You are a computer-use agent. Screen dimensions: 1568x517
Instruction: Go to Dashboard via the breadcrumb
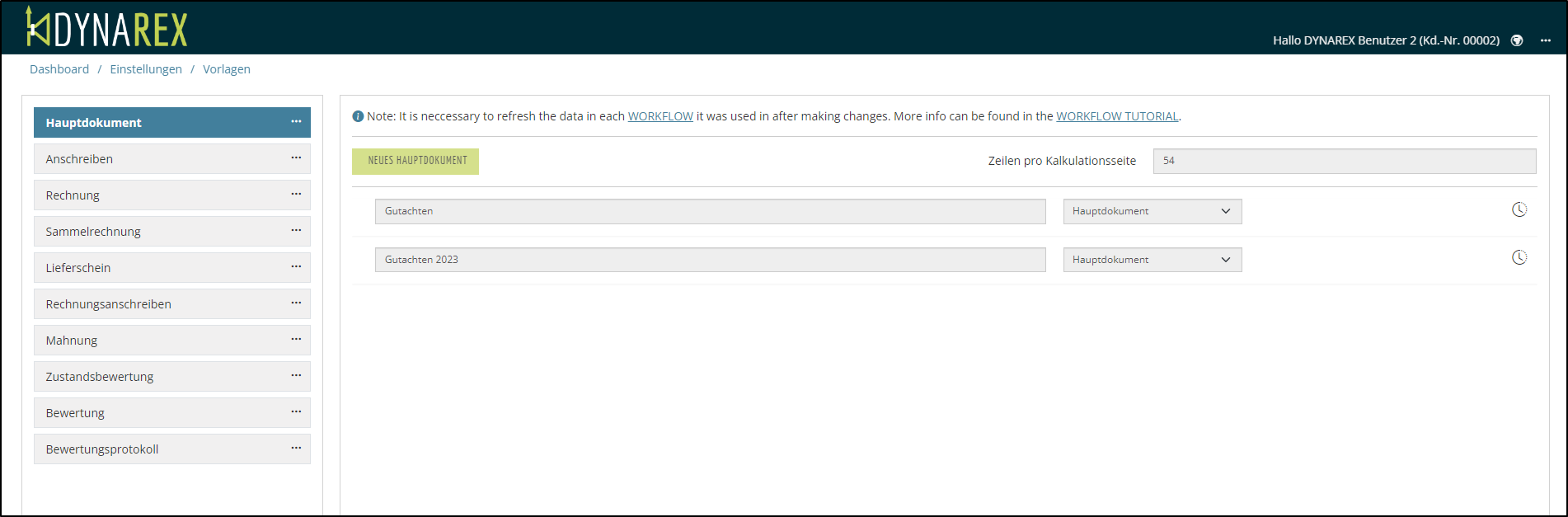[x=59, y=69]
